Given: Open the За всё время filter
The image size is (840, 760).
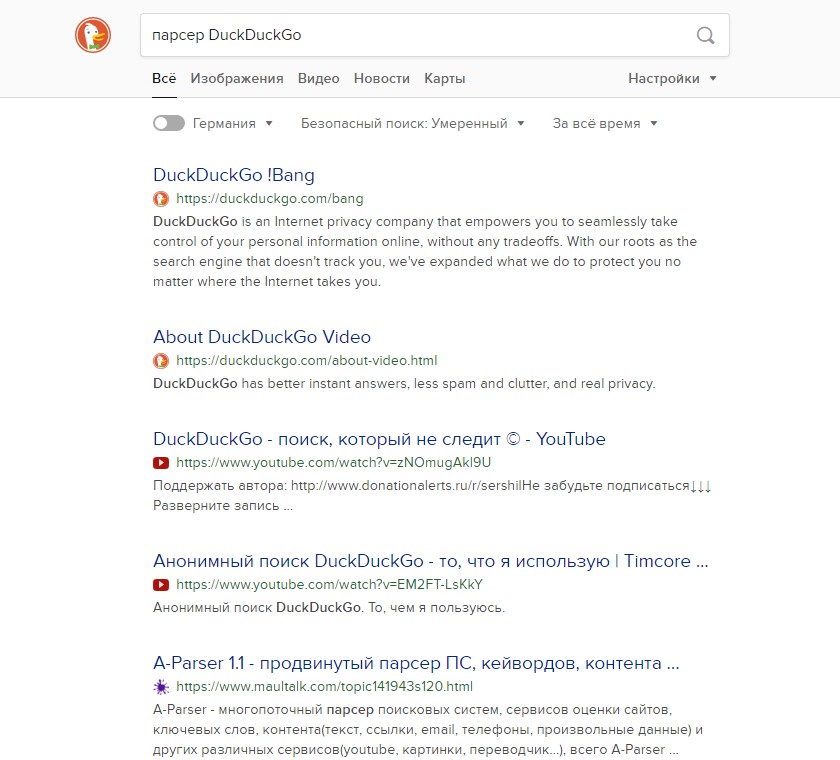Looking at the screenshot, I should [605, 123].
